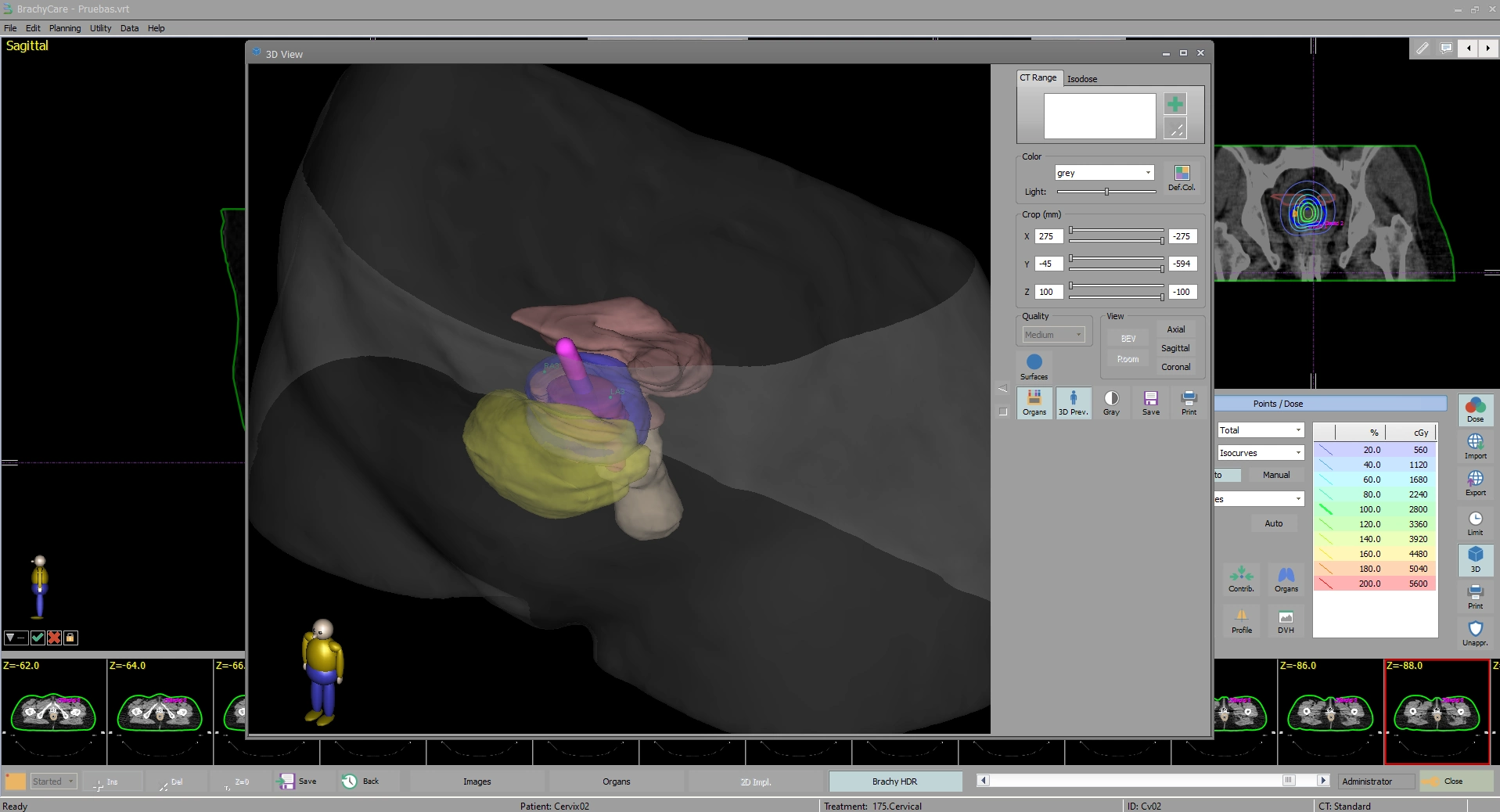Image resolution: width=1500 pixels, height=812 pixels.
Task: Adjust the Light slider handle
Action: point(1106,192)
